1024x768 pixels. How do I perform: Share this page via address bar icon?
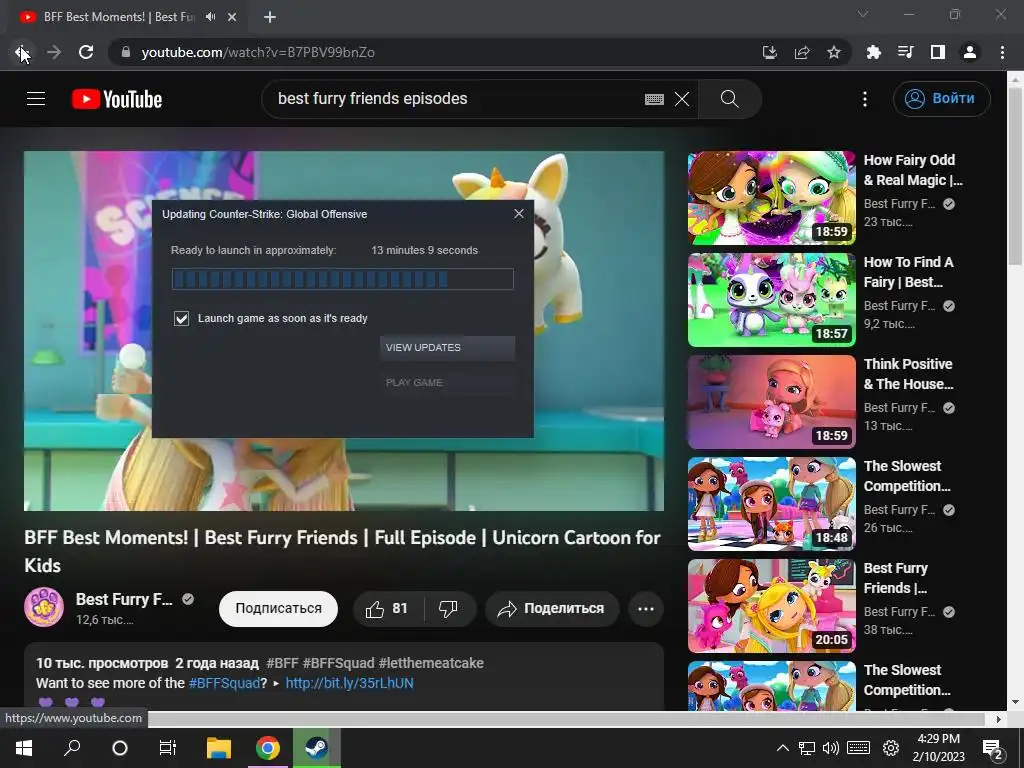tap(802, 52)
